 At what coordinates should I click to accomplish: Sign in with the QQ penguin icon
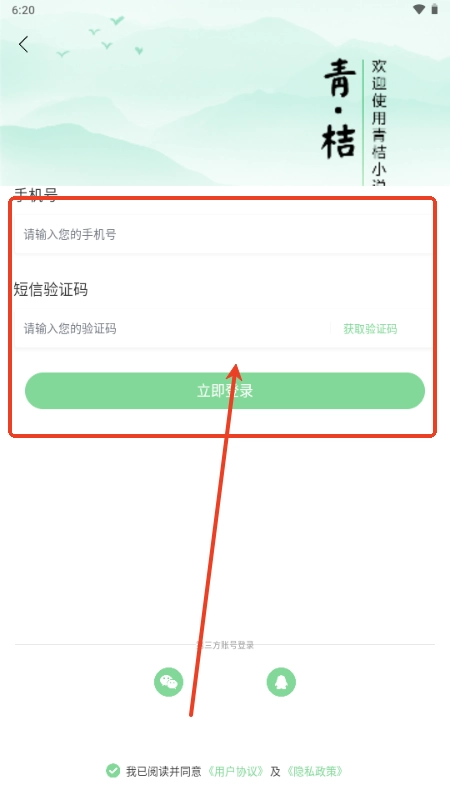281,682
